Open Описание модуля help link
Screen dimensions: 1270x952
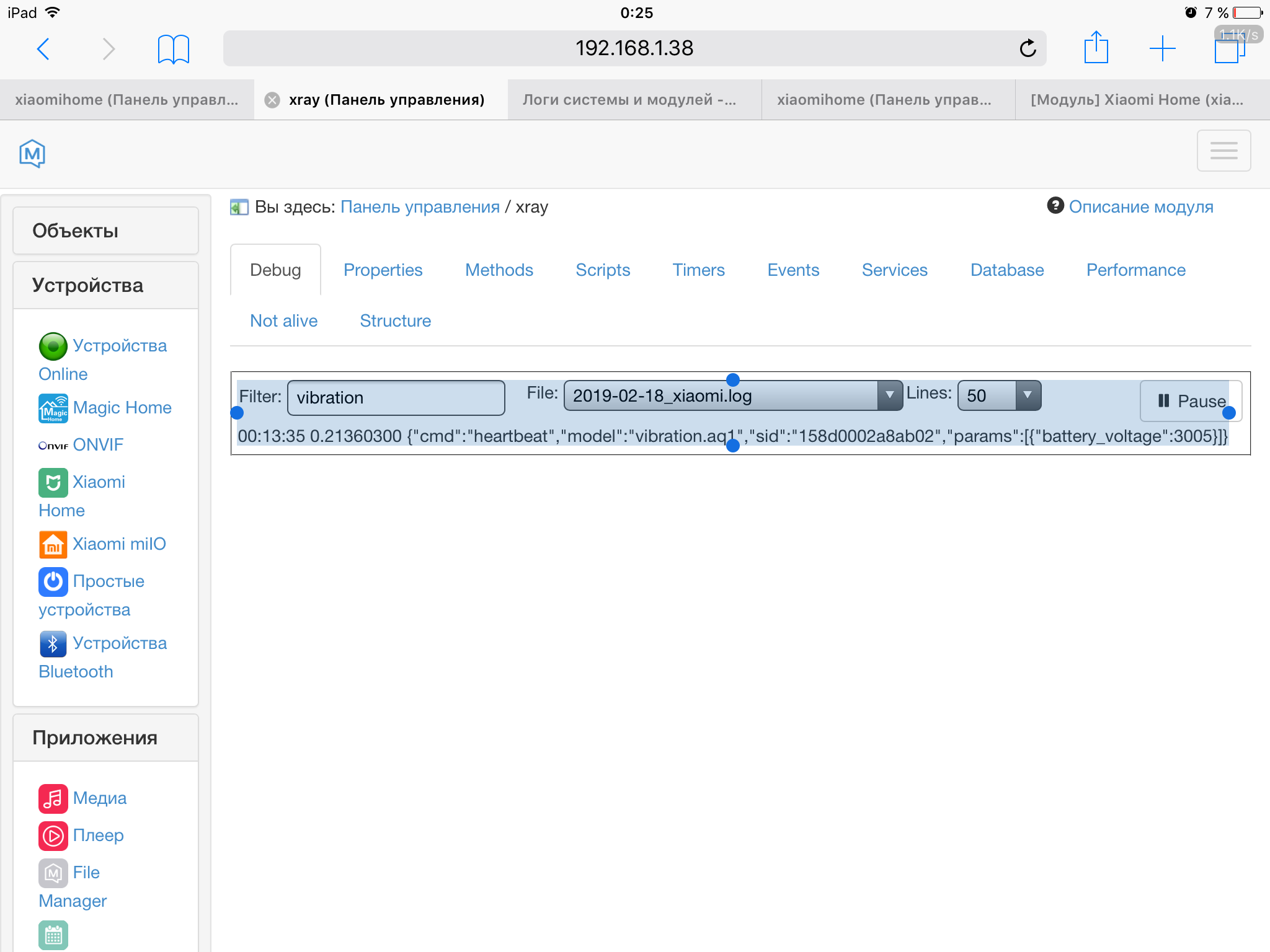pyautogui.click(x=1140, y=207)
